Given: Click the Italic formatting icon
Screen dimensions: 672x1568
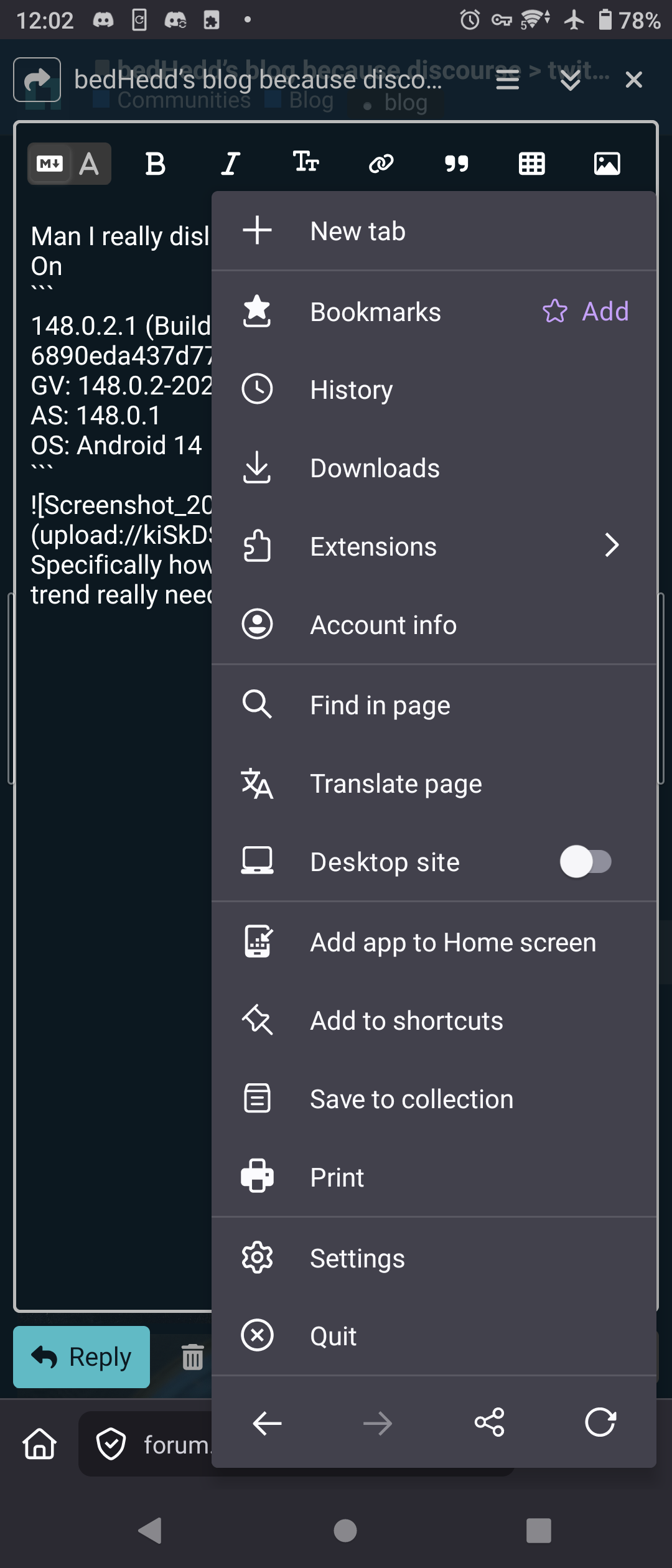Looking at the screenshot, I should (x=230, y=164).
